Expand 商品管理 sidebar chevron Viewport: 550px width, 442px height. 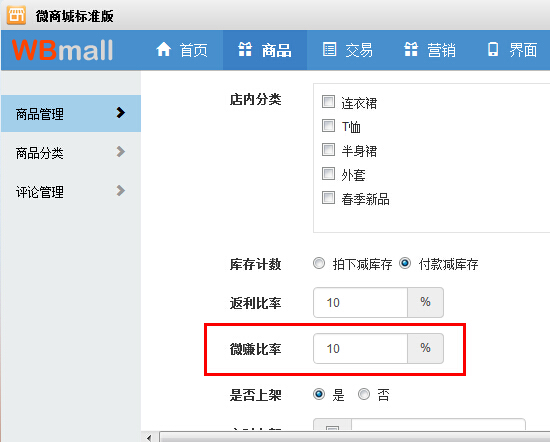(x=120, y=113)
